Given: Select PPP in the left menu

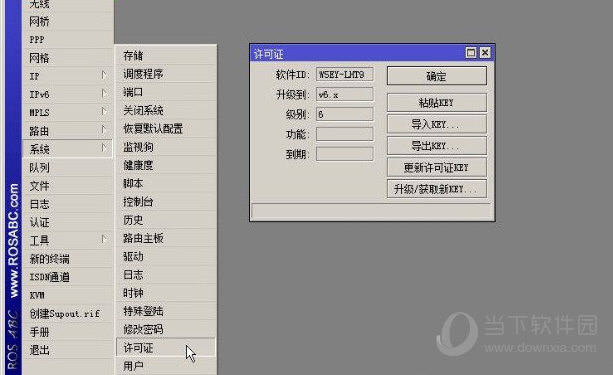Looking at the screenshot, I should [67, 39].
